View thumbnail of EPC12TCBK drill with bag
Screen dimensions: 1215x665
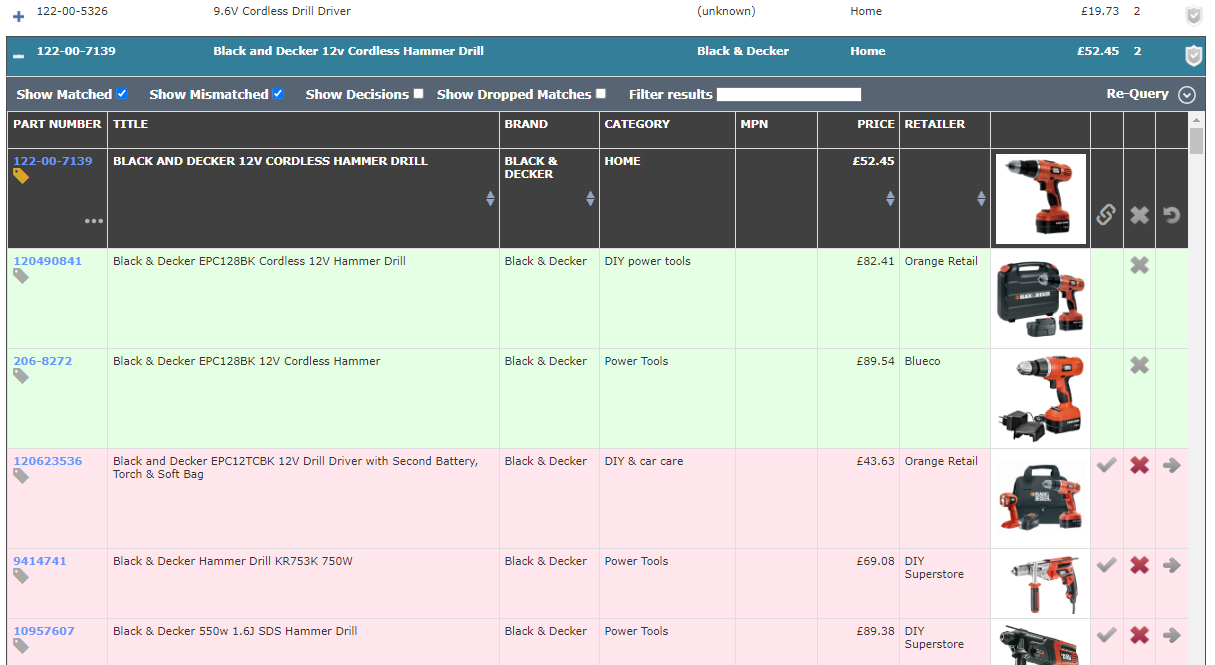click(1040, 498)
